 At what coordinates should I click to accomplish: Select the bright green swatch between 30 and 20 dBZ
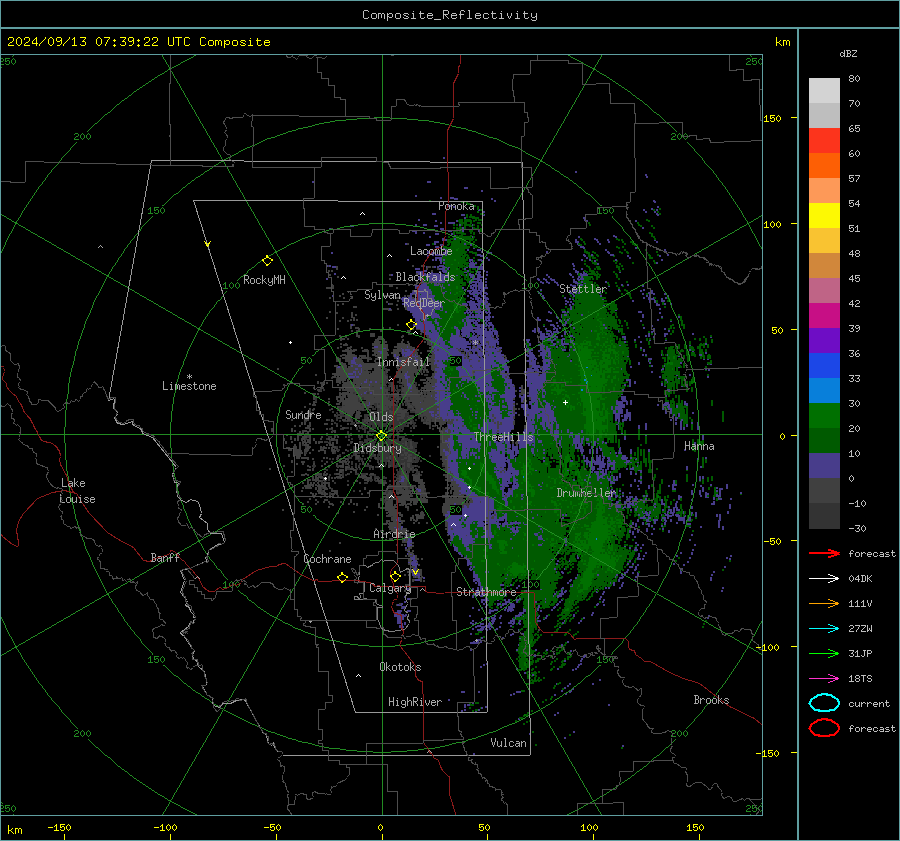click(x=824, y=416)
